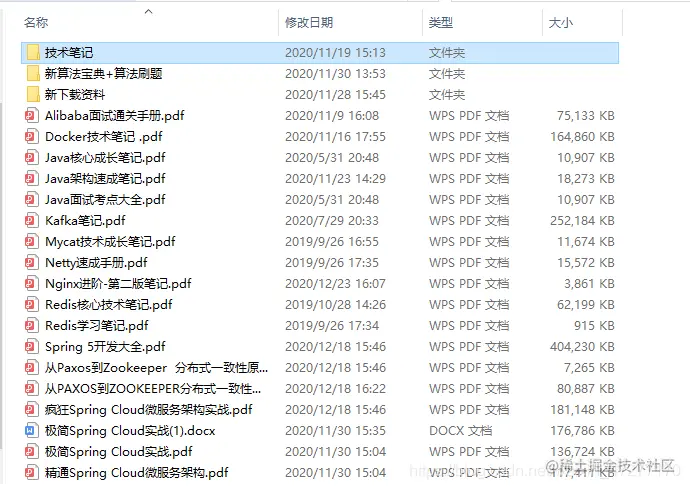The image size is (690, 489).
Task: Click the 新算法宝典+算法刷题 folder icon
Action: coord(33,74)
